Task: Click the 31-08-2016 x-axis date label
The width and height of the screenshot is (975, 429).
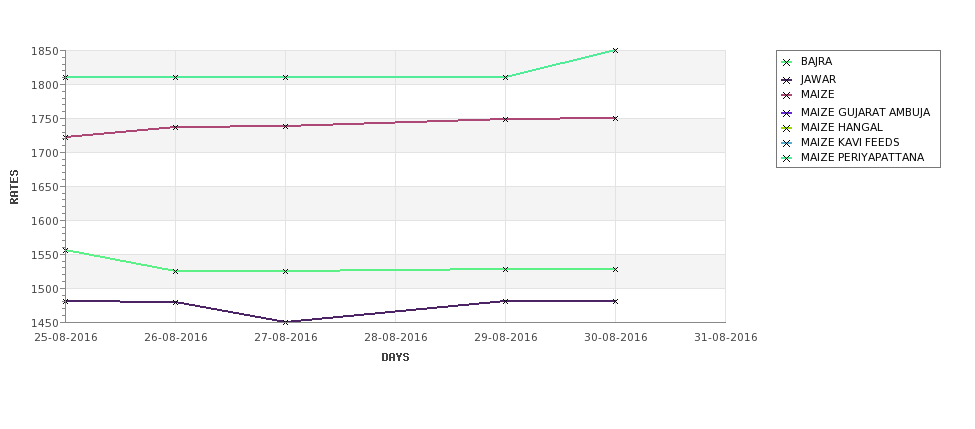Action: (726, 338)
